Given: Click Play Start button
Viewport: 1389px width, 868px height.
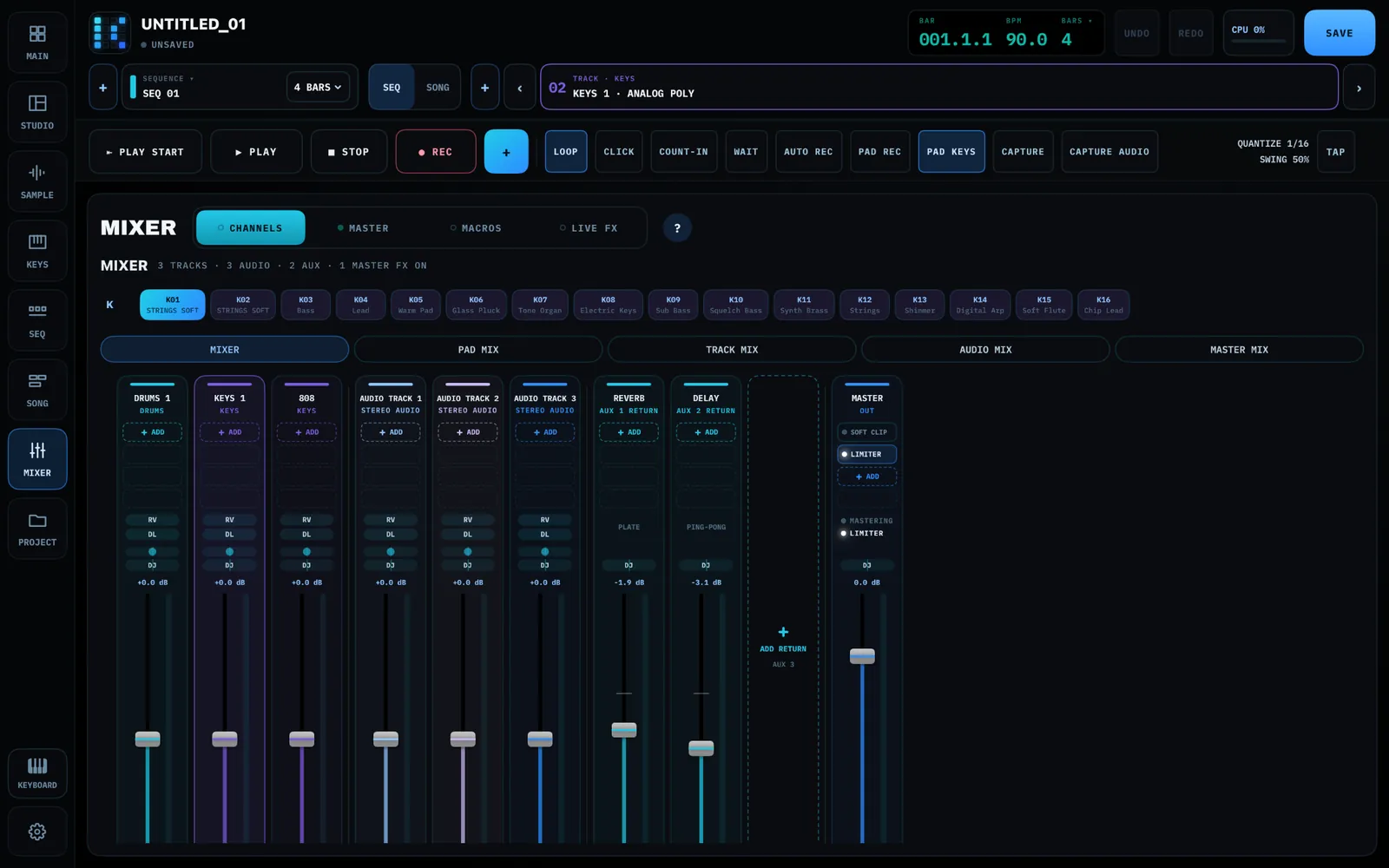Looking at the screenshot, I should pyautogui.click(x=146, y=151).
